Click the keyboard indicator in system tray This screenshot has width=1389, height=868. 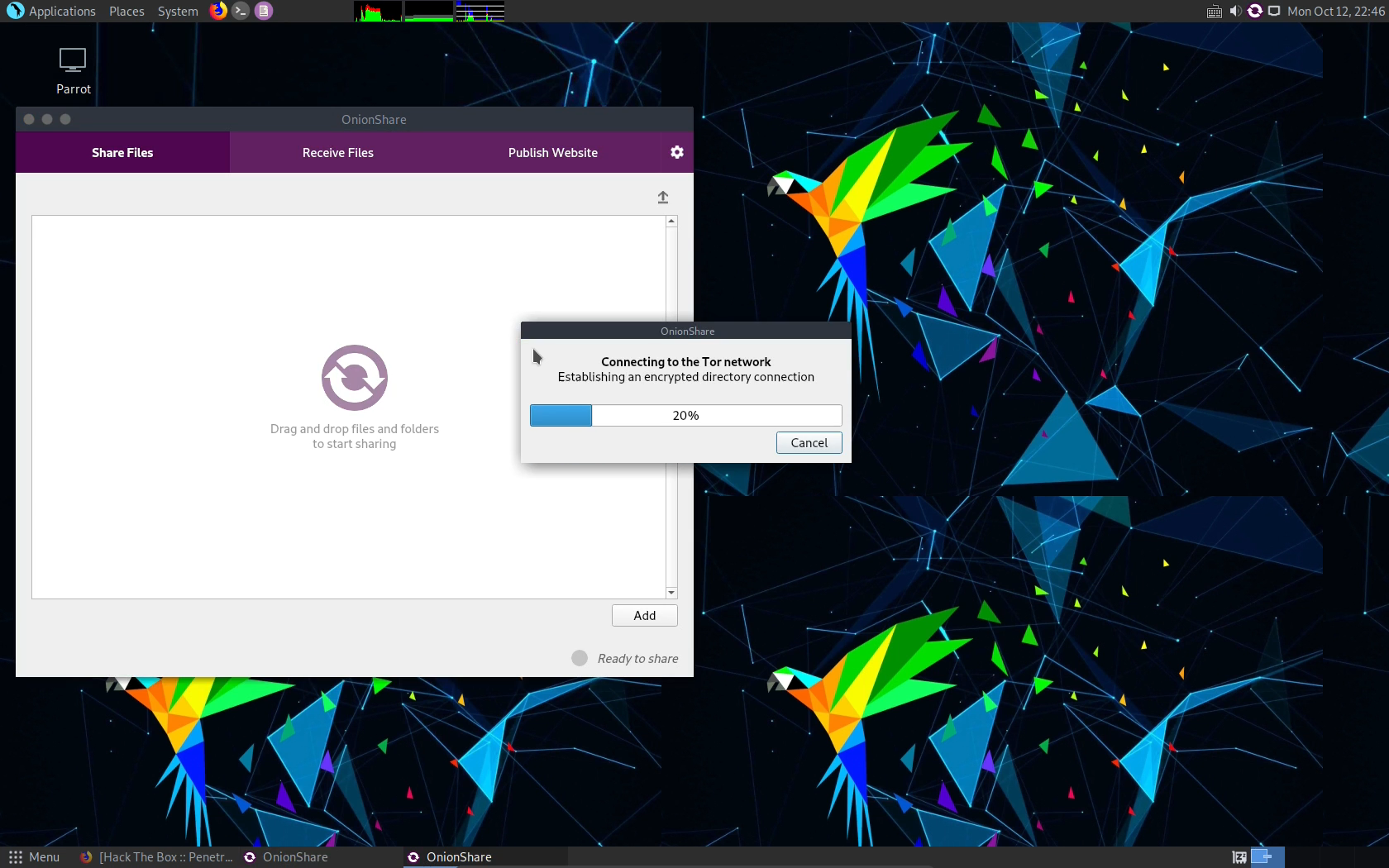(x=1214, y=12)
